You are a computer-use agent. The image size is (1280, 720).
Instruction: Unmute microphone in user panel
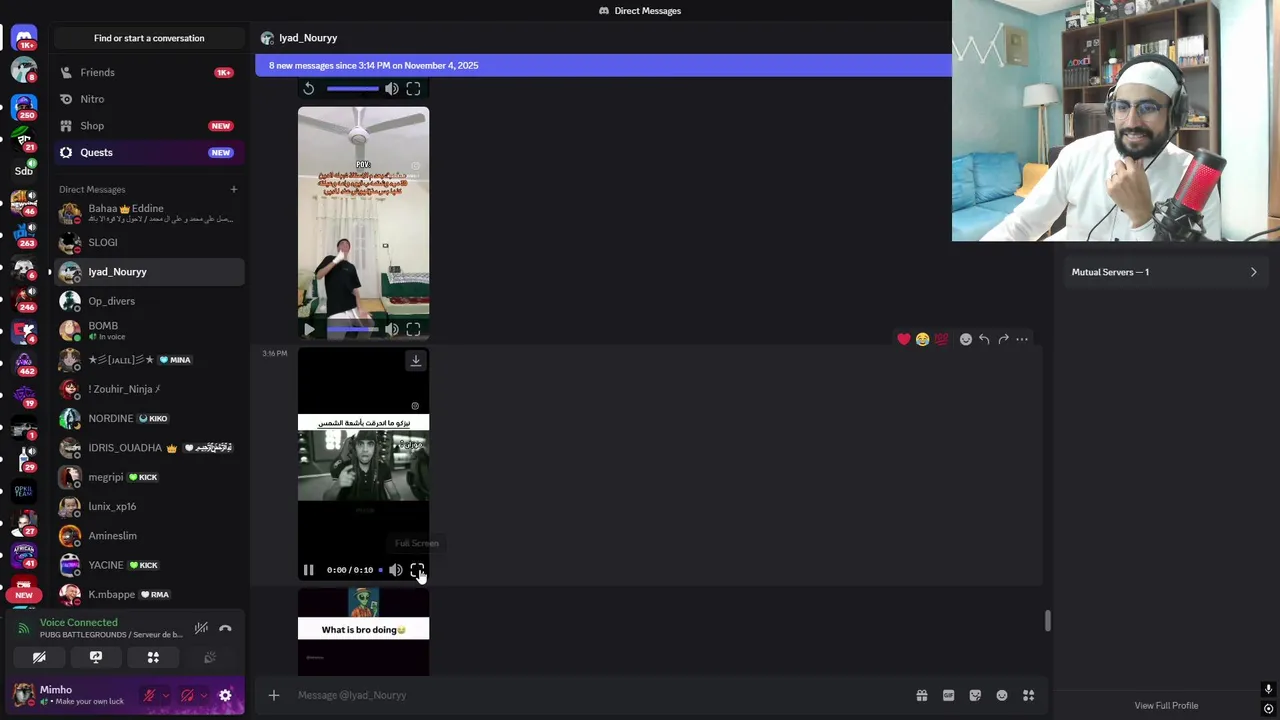149,695
